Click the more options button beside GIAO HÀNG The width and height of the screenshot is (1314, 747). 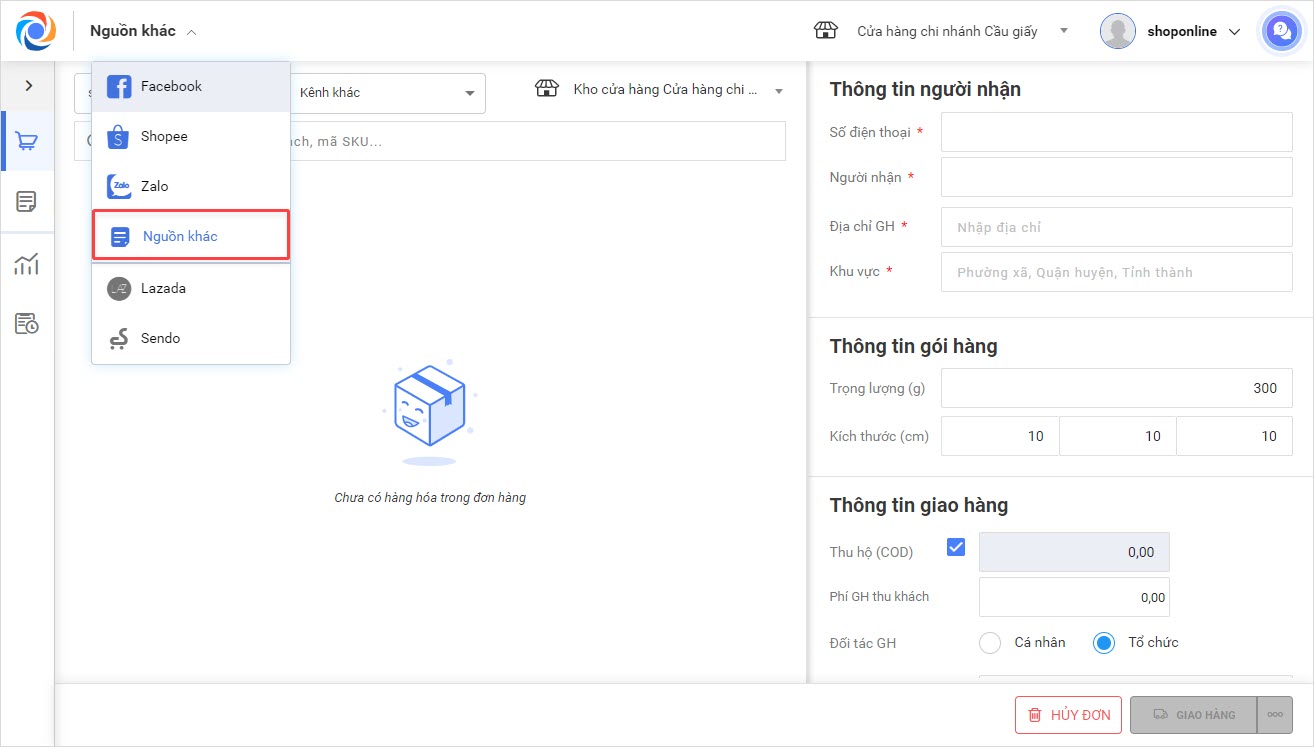tap(1275, 715)
